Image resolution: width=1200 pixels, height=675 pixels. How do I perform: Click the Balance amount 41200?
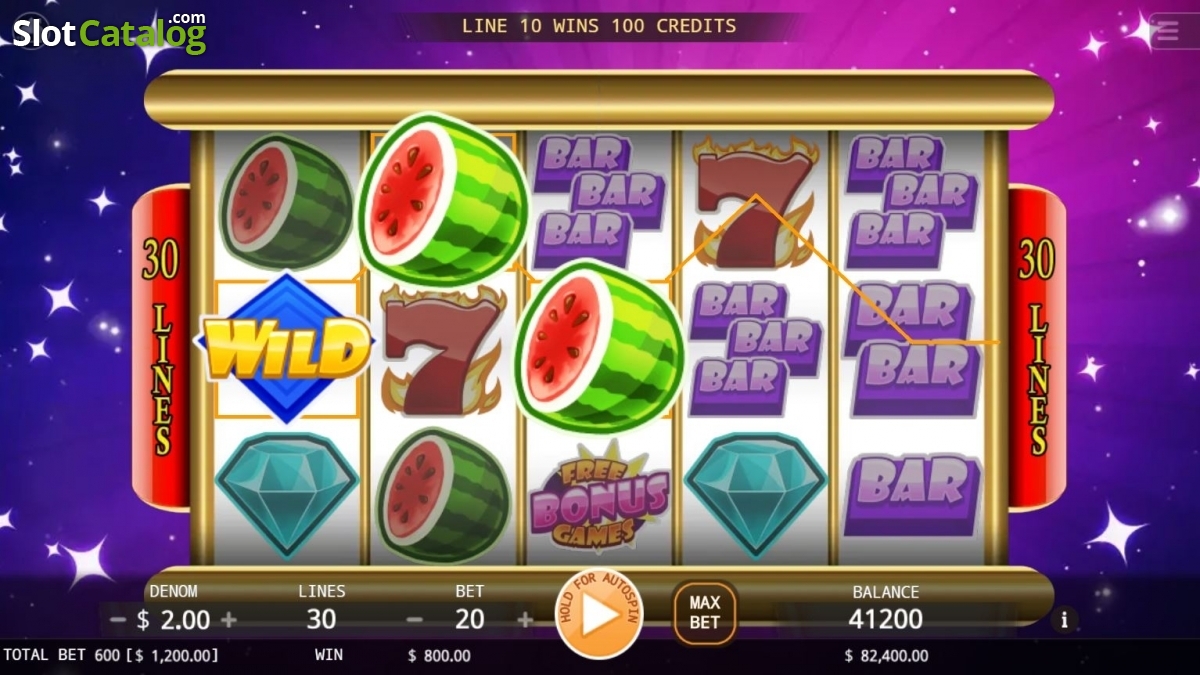[x=885, y=619]
